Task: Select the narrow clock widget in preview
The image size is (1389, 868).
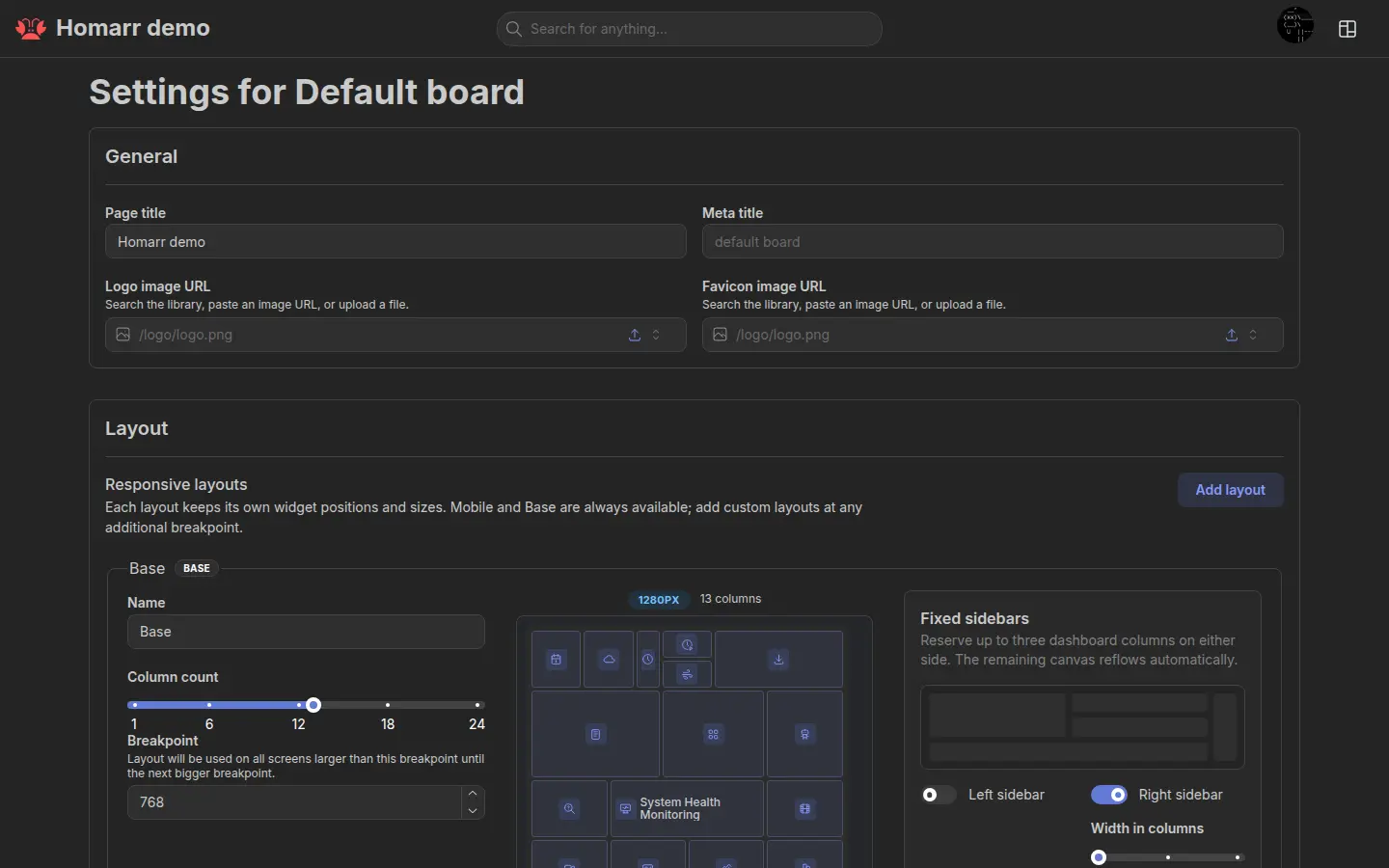Action: (648, 660)
